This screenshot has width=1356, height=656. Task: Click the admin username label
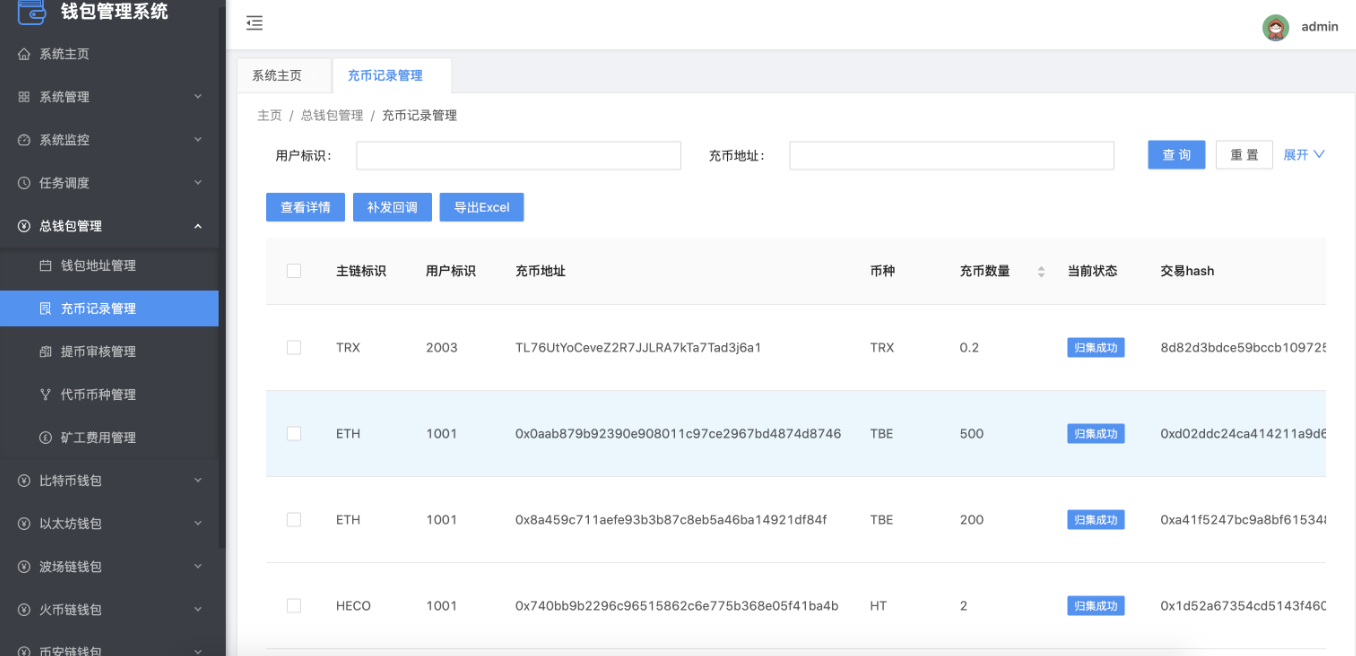pyautogui.click(x=1319, y=27)
